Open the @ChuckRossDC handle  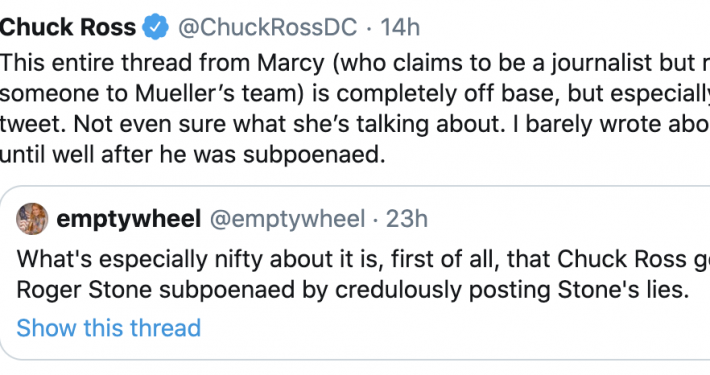[x=267, y=27]
